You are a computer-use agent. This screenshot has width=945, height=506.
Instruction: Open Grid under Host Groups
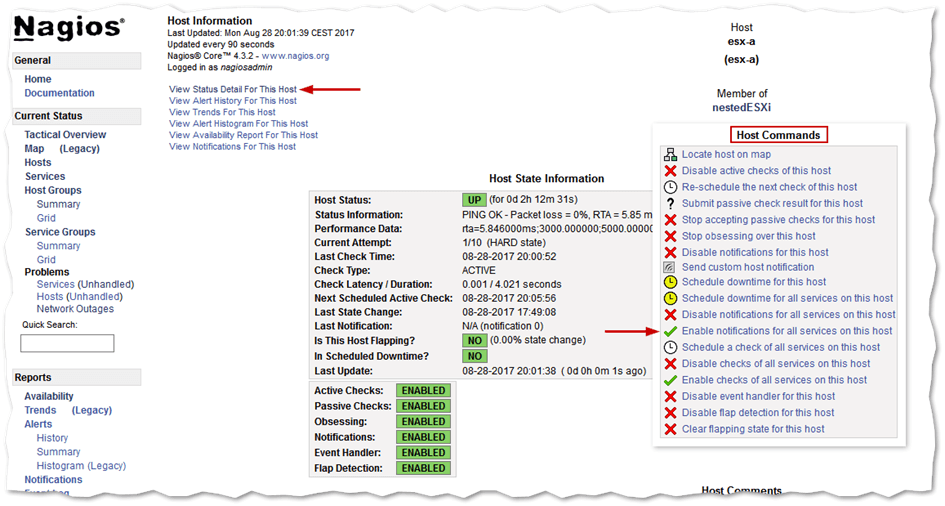pyautogui.click(x=46, y=217)
